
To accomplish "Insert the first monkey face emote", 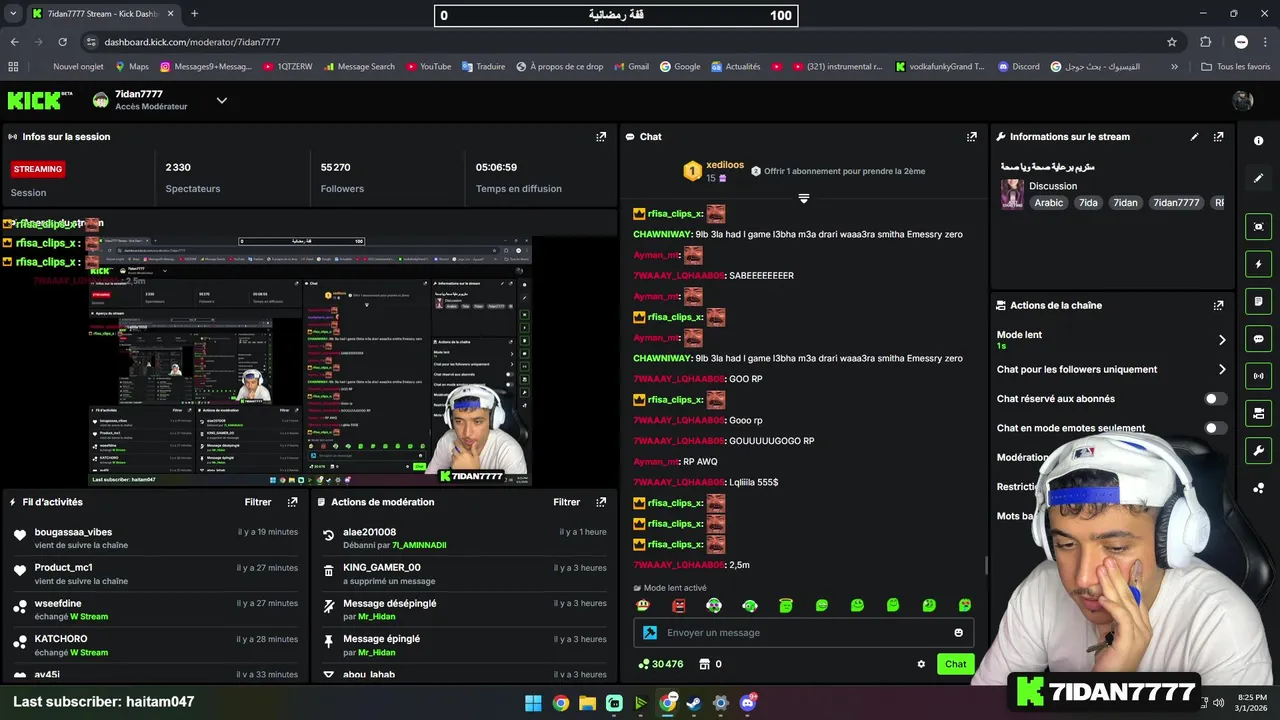I will 643,606.
